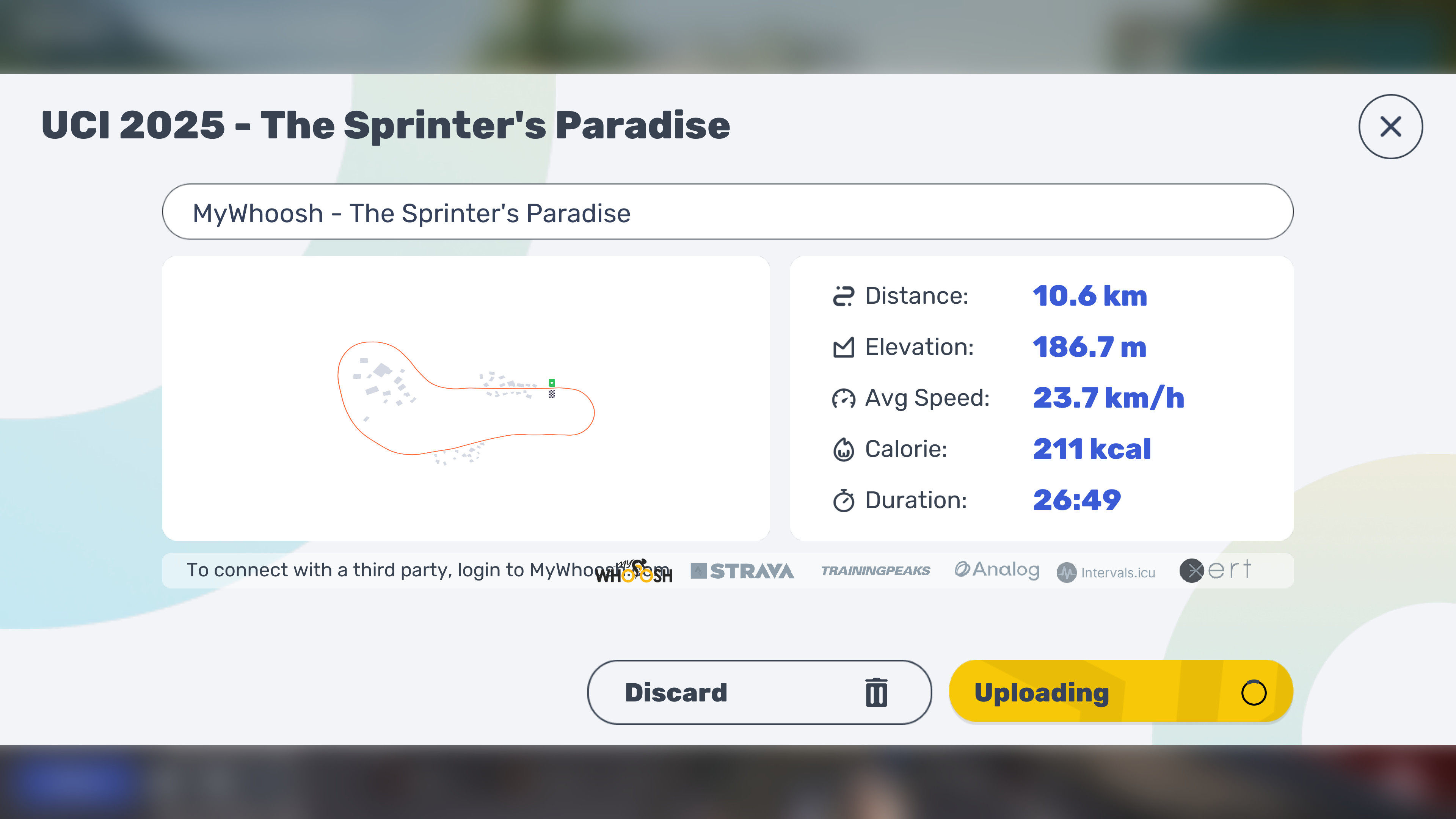Click the duration stopwatch icon
The width and height of the screenshot is (1456, 819).
[x=843, y=500]
